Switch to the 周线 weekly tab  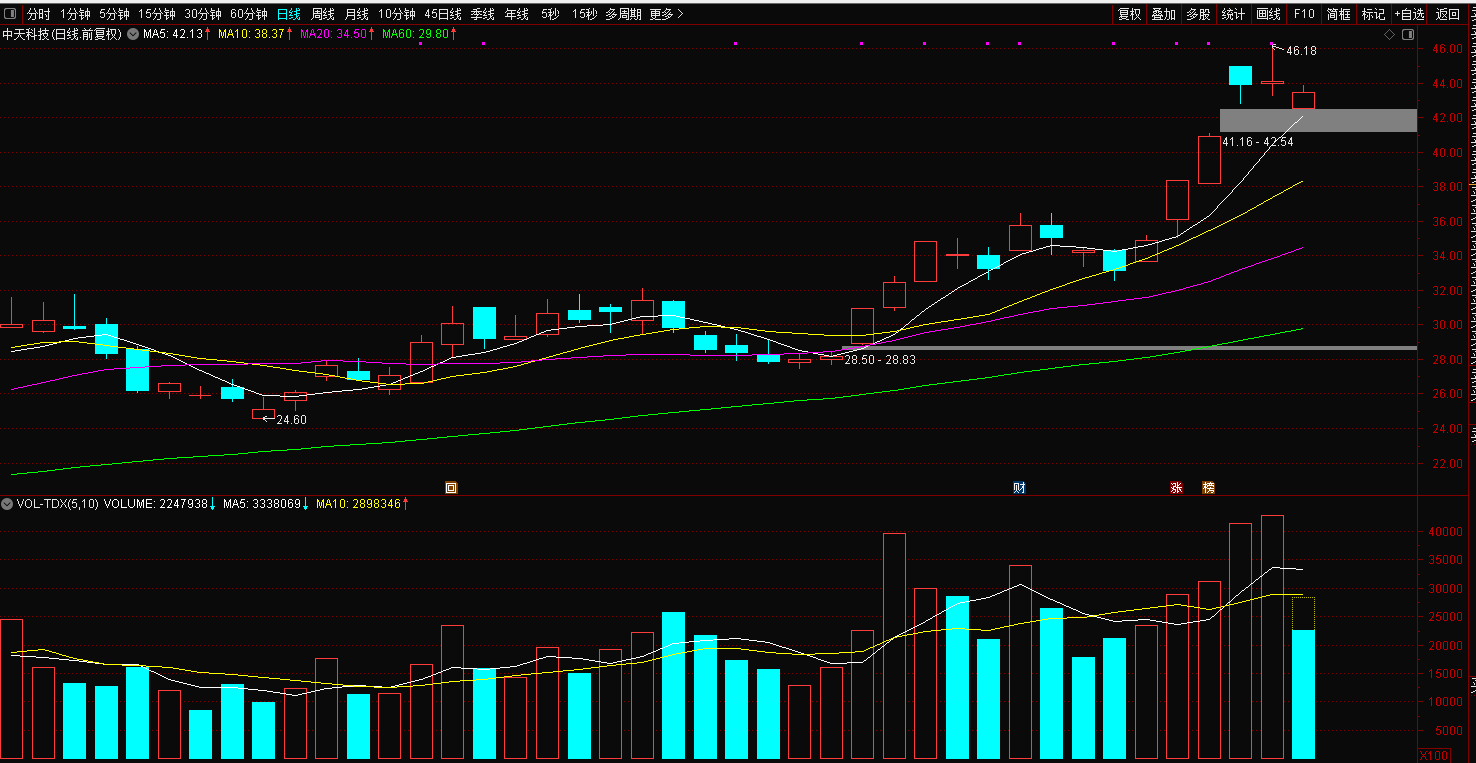coord(323,14)
